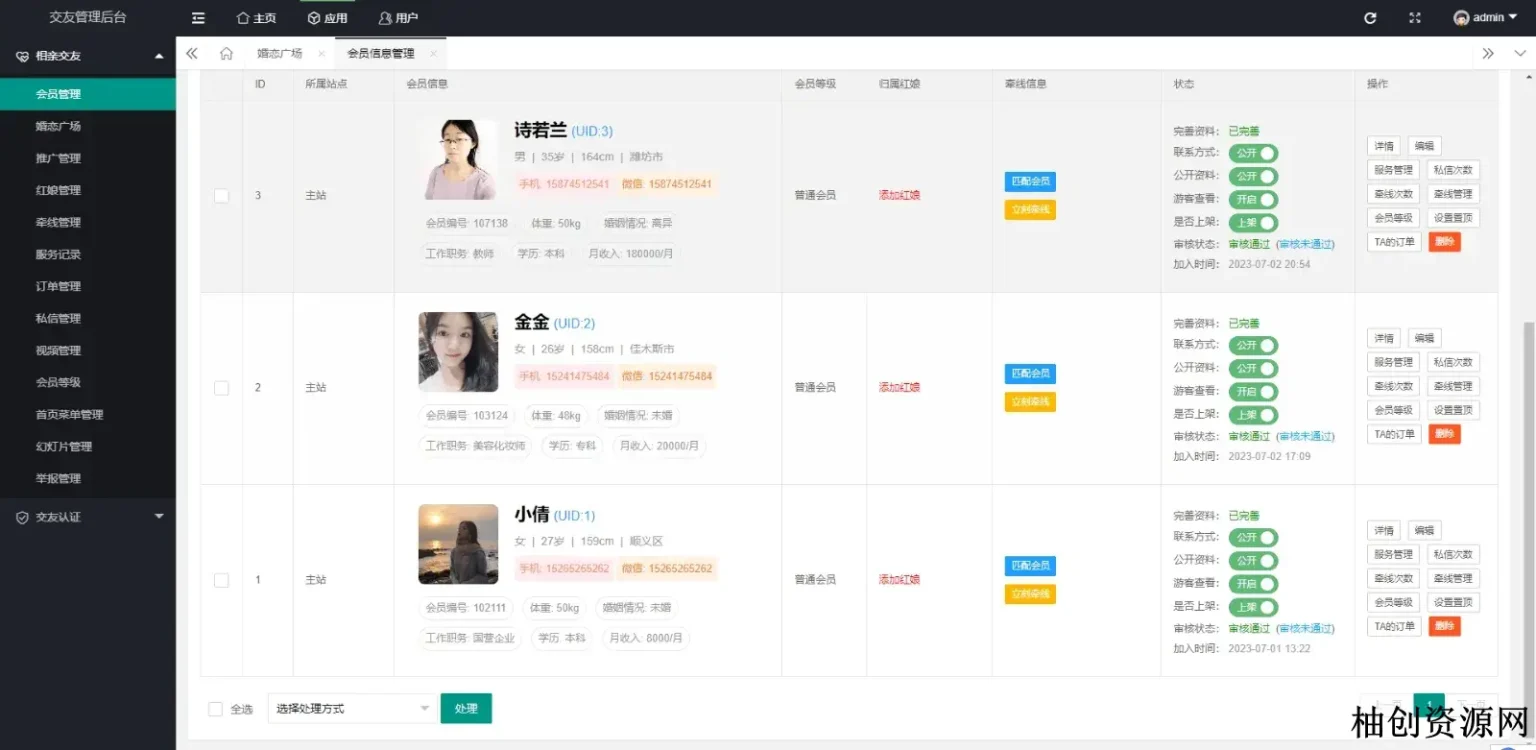Toggle 联系方式 switch for 诗若兰

[1253, 153]
